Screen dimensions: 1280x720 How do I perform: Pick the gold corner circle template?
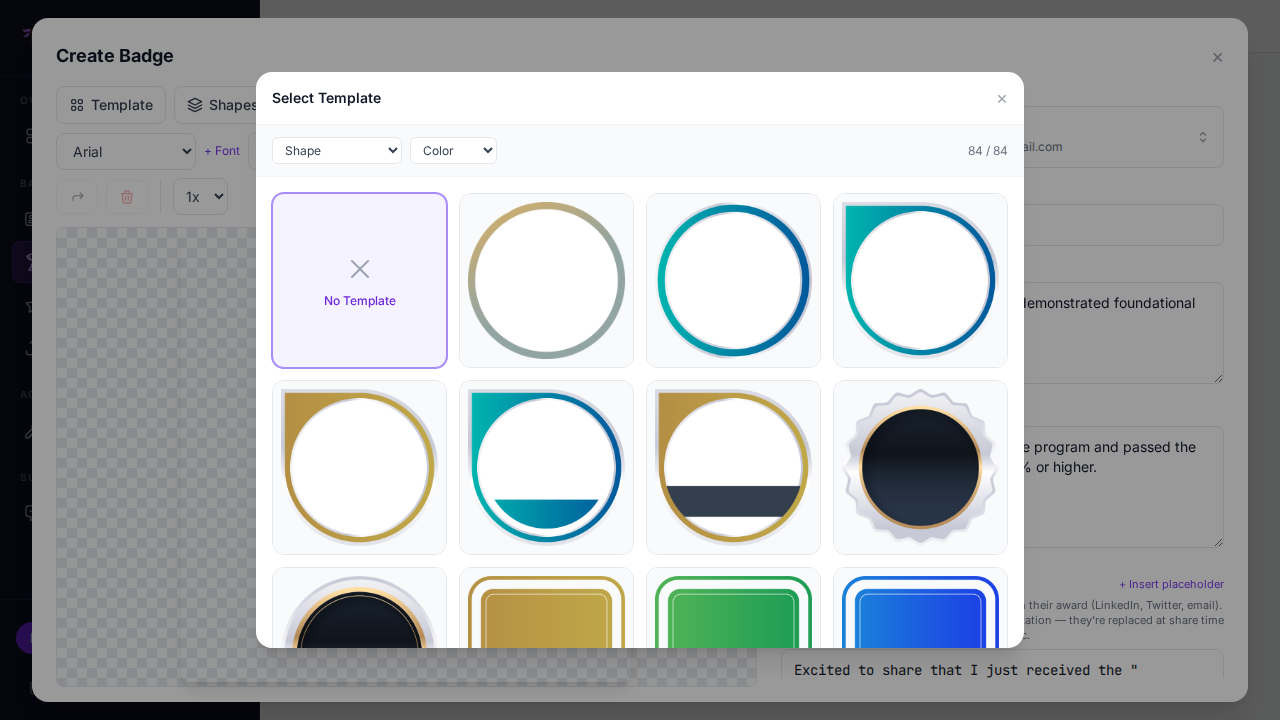tap(359, 467)
